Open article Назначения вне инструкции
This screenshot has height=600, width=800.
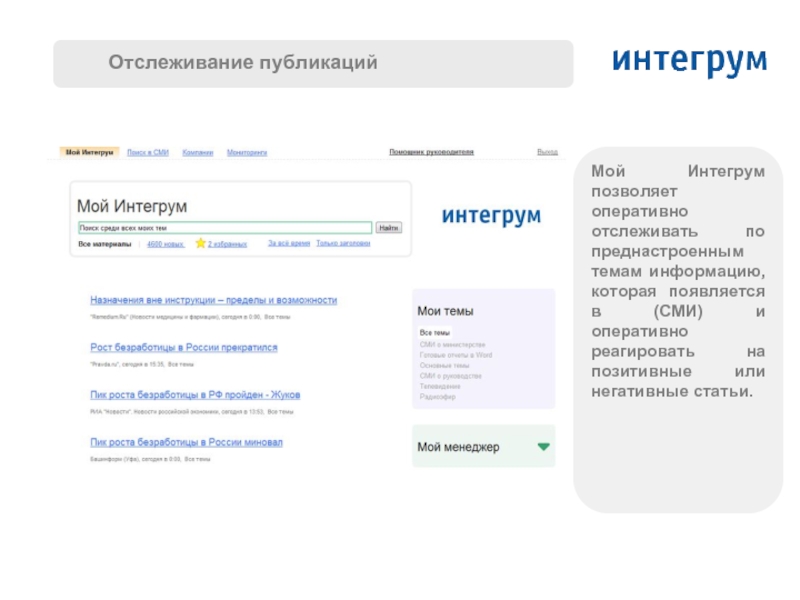(x=213, y=300)
